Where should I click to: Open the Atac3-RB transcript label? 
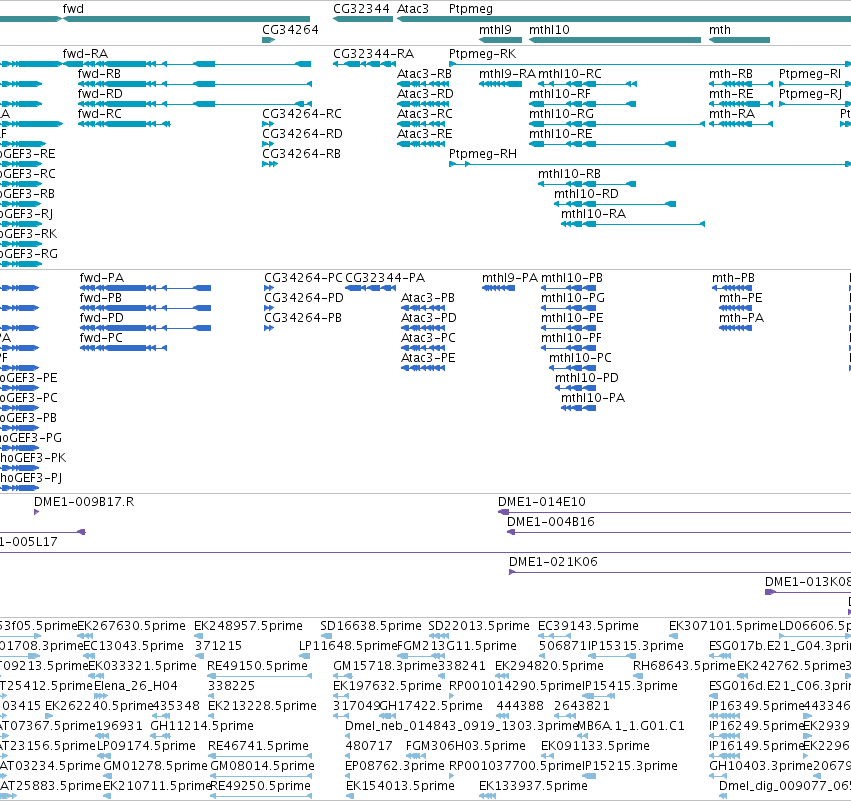coord(424,74)
